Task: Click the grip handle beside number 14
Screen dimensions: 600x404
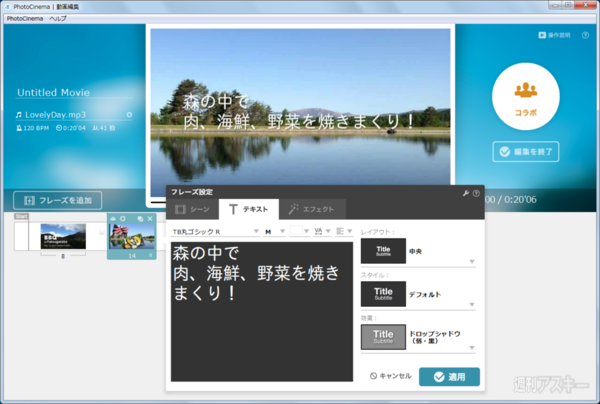Action: [150, 255]
